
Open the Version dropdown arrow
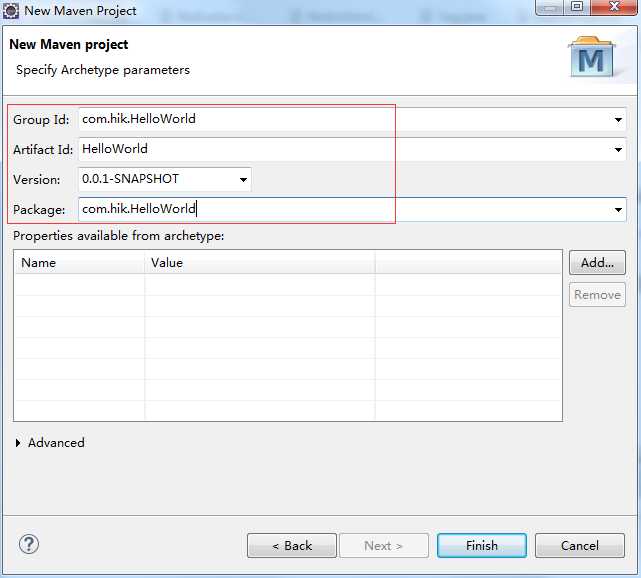point(243,179)
